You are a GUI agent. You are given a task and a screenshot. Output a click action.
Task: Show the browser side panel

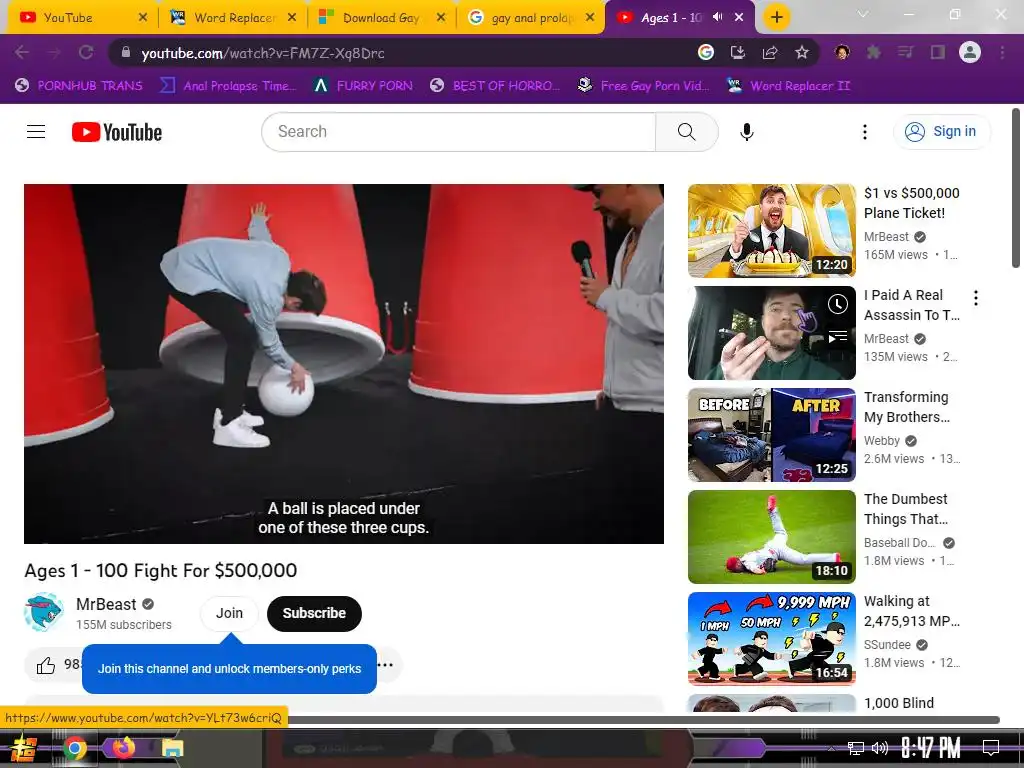coord(938,52)
